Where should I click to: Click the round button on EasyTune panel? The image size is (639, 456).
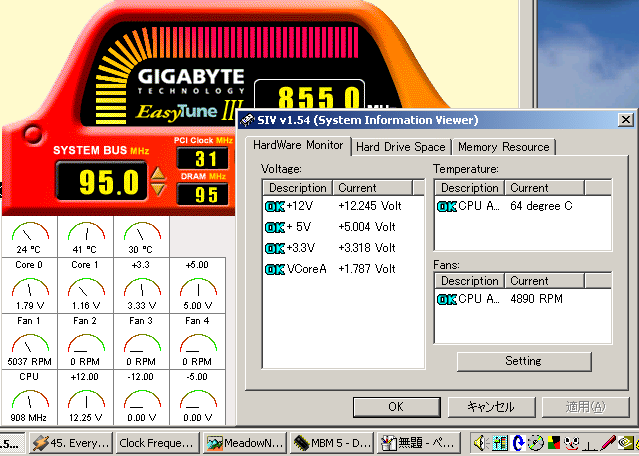(x=33, y=134)
